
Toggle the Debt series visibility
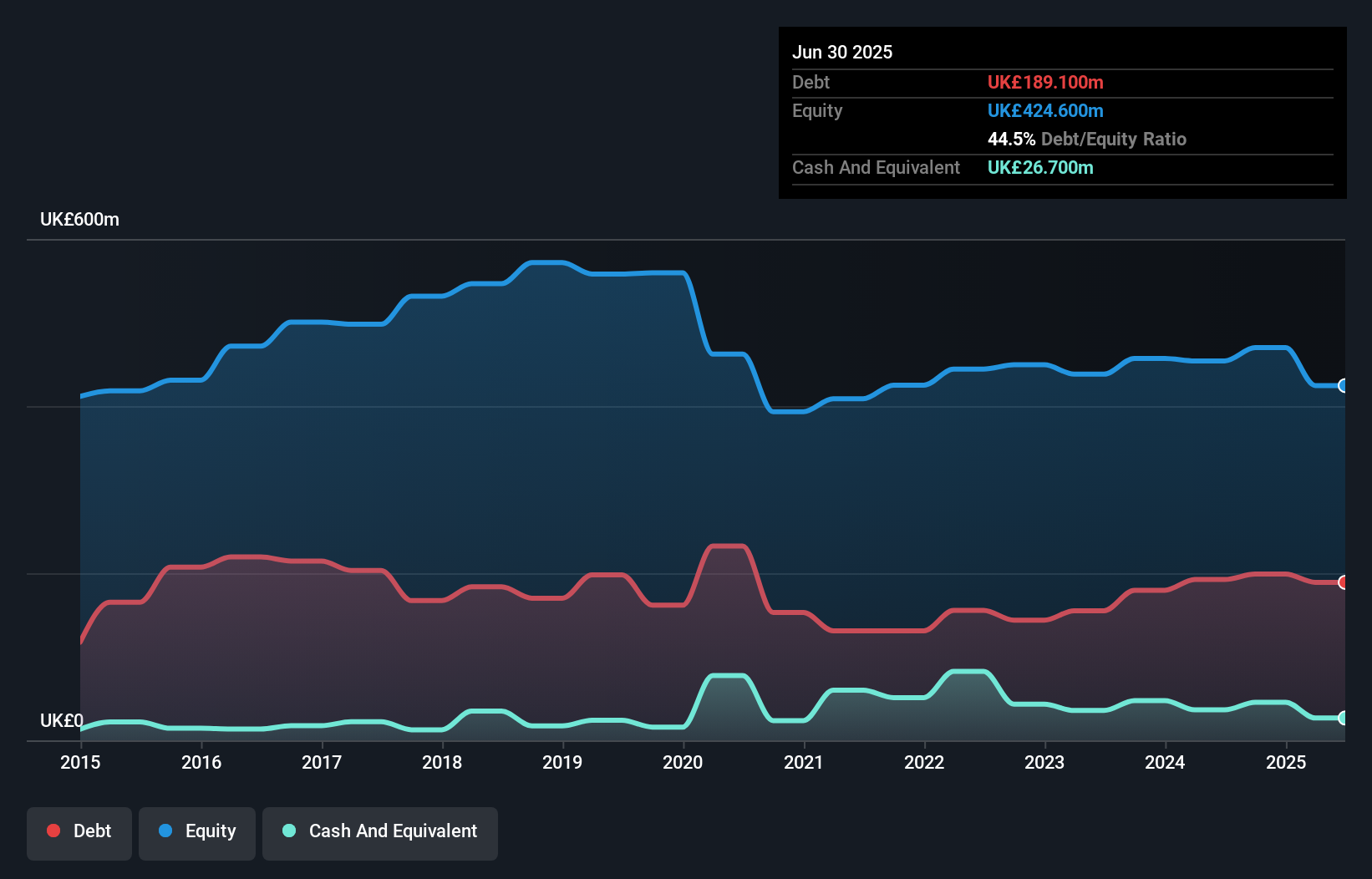(79, 832)
